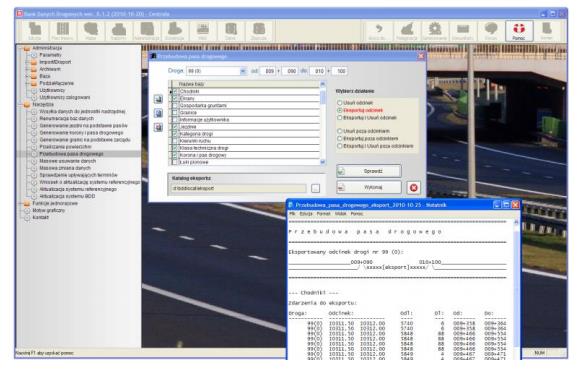Image resolution: width=587 pixels, height=369 pixels.
Task: Click the grid-like plan toolbar icon
Action: tap(63, 31)
